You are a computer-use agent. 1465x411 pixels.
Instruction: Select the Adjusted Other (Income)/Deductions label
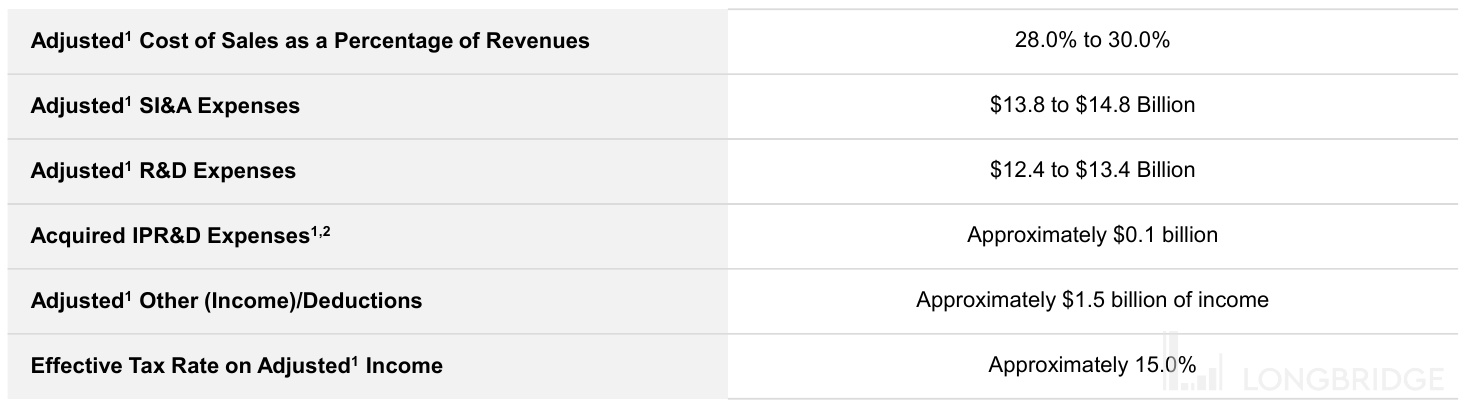(226, 300)
